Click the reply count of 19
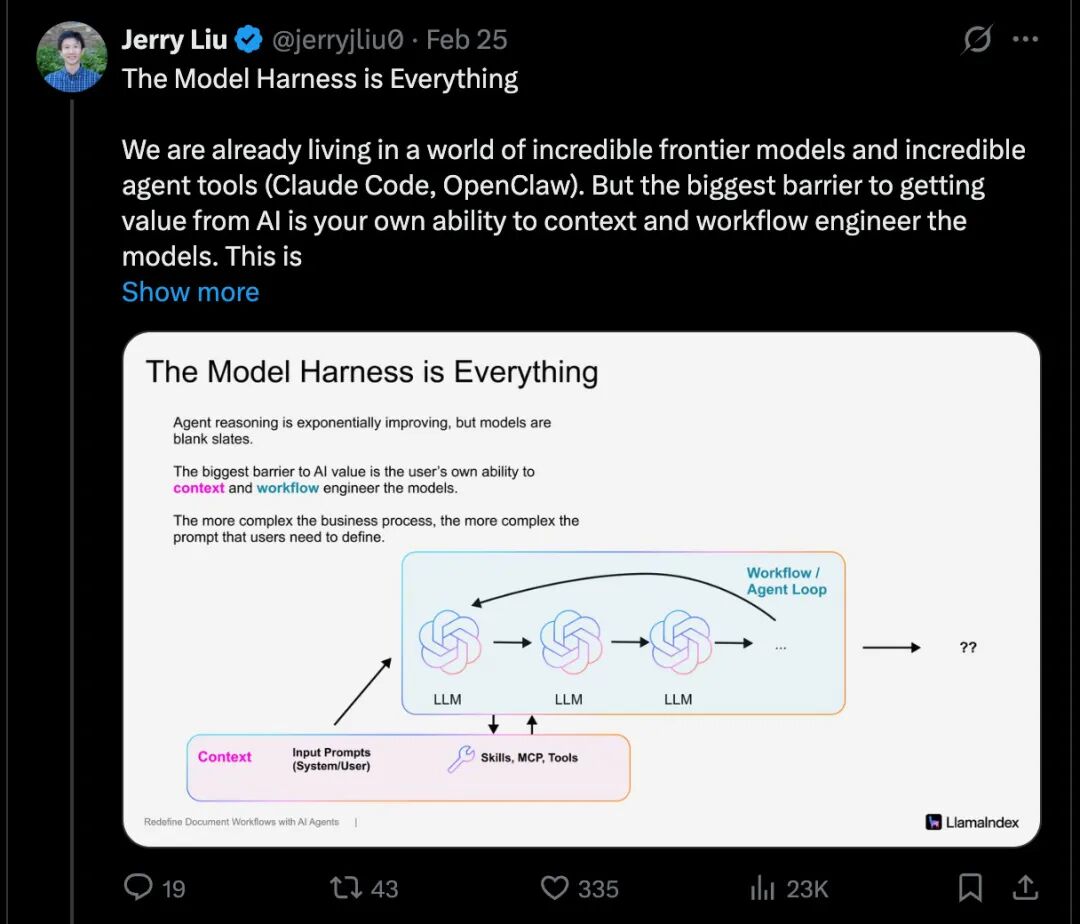This screenshot has height=924, width=1080. pyautogui.click(x=172, y=887)
